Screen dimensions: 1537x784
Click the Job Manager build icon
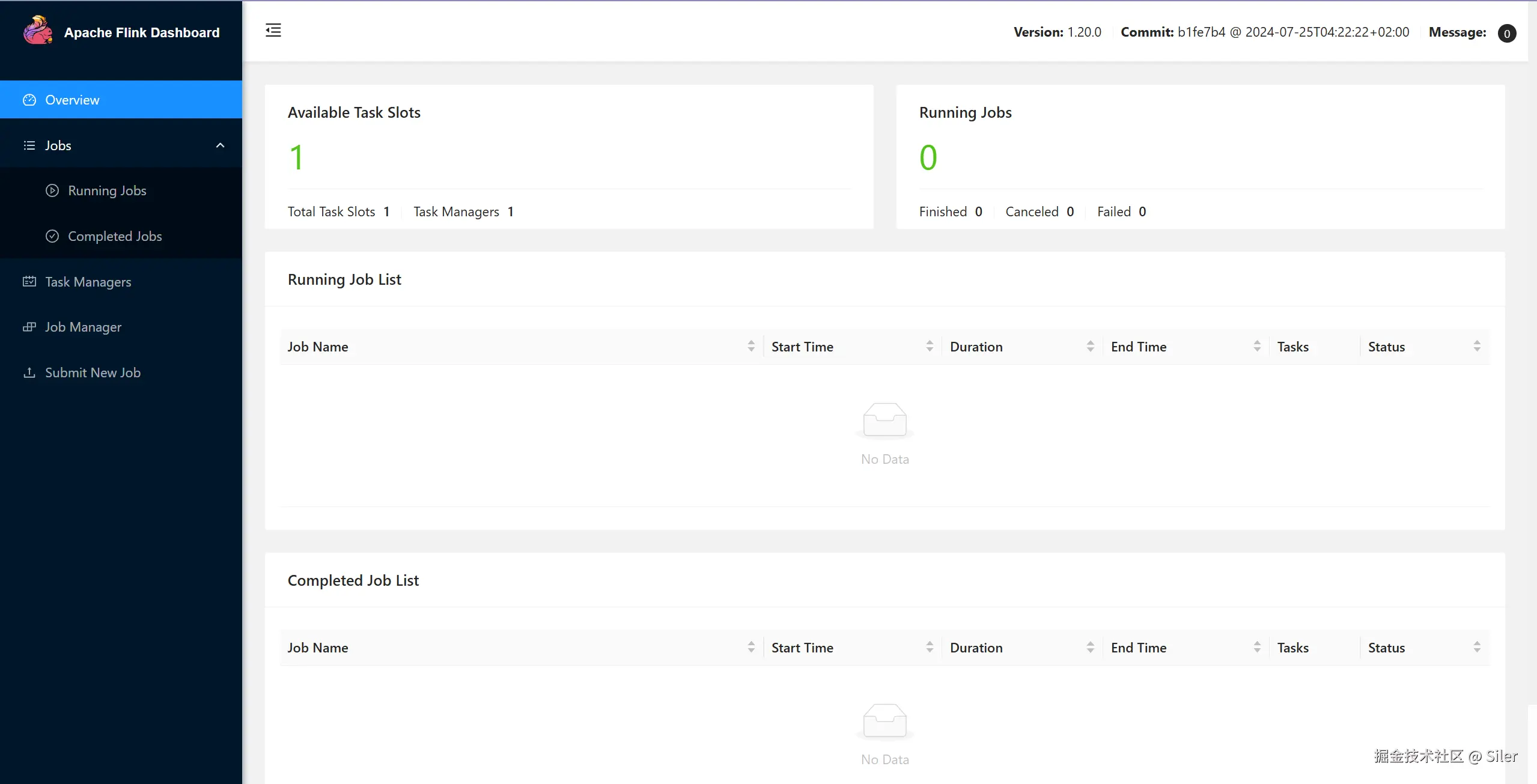click(x=29, y=327)
